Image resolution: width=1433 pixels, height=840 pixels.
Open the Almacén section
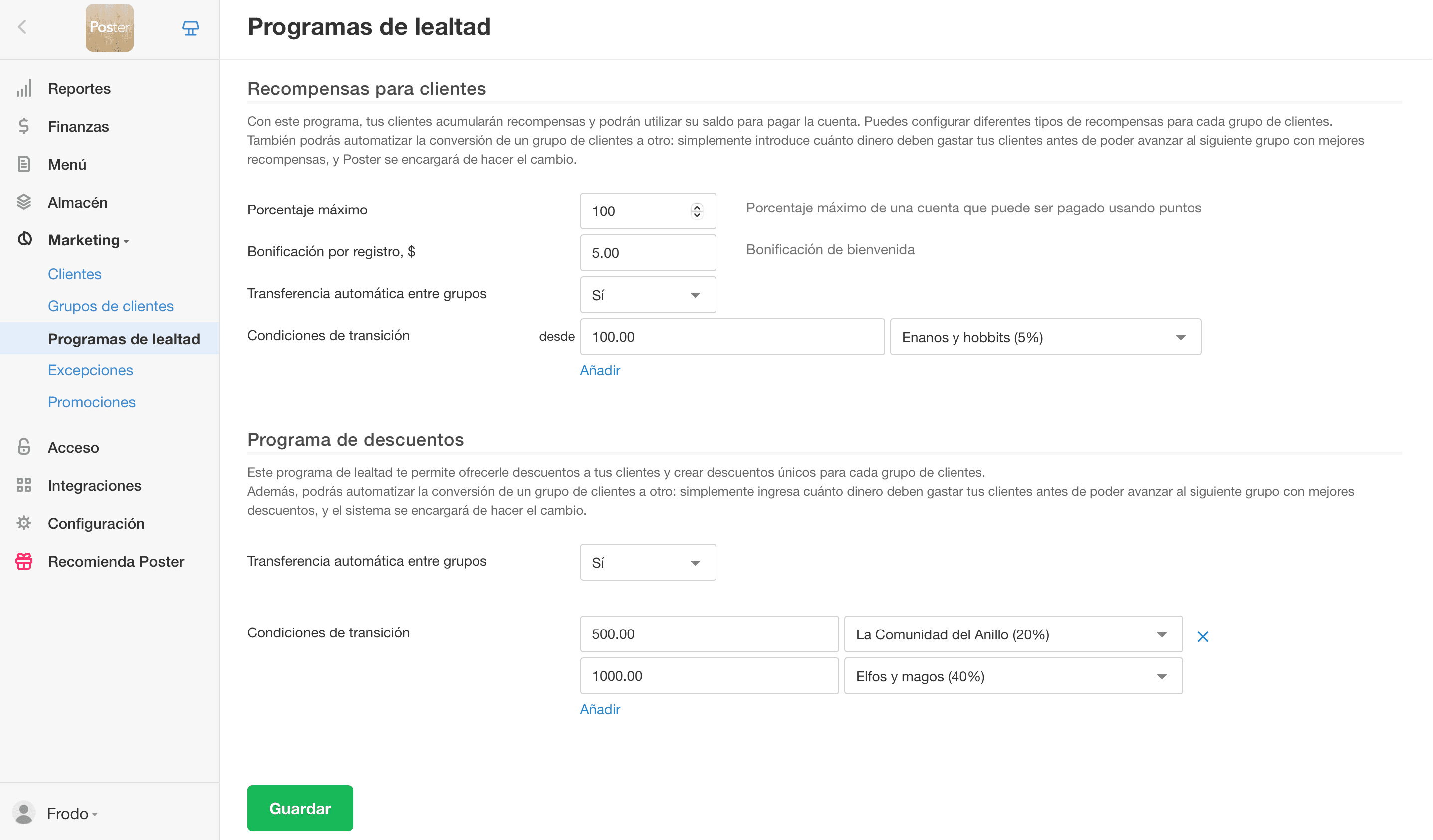pos(77,202)
